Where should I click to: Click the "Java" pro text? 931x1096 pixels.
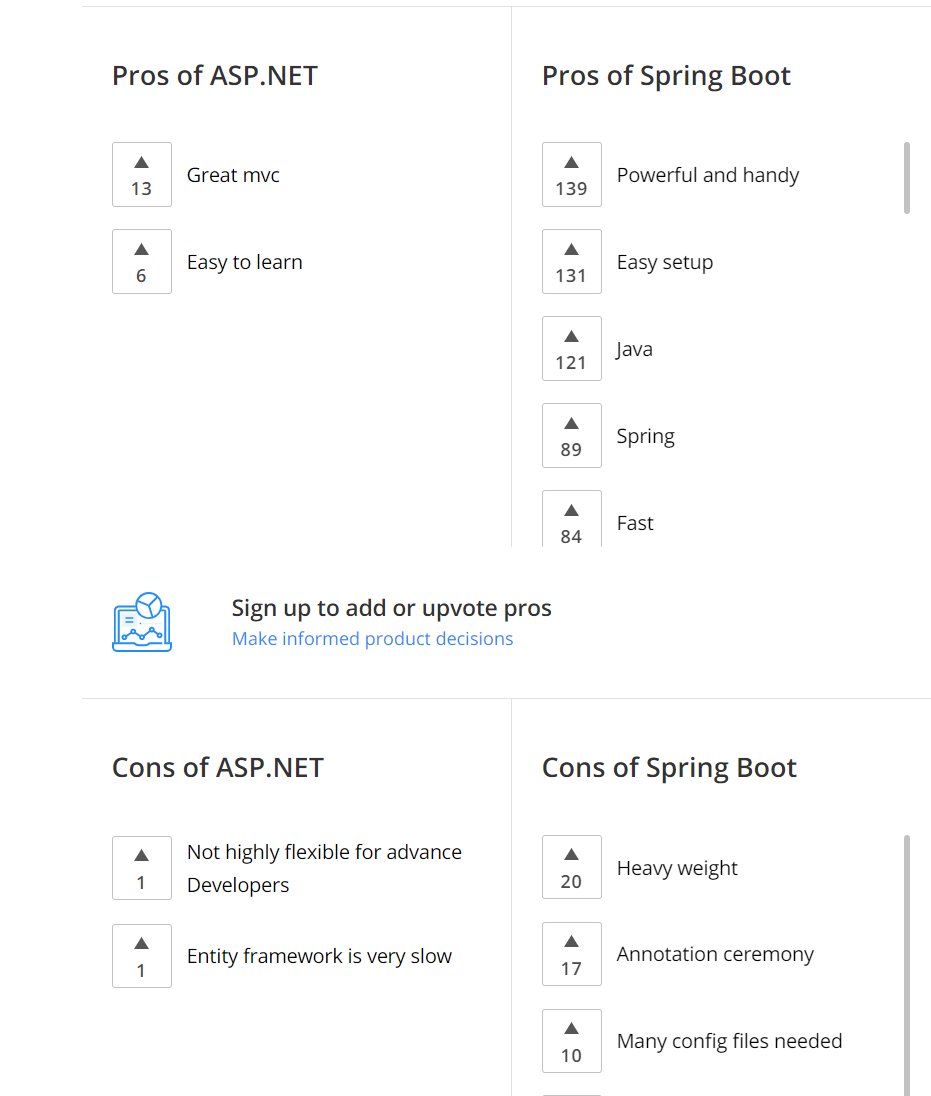(x=634, y=349)
